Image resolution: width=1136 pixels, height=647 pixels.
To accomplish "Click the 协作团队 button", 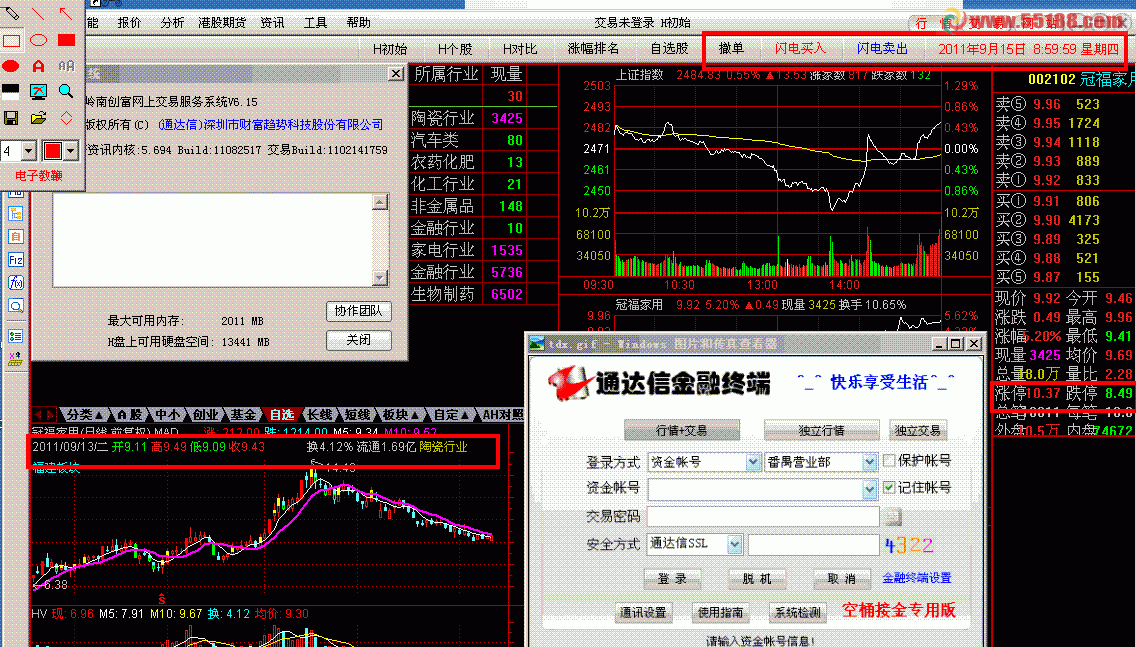I will click(359, 311).
